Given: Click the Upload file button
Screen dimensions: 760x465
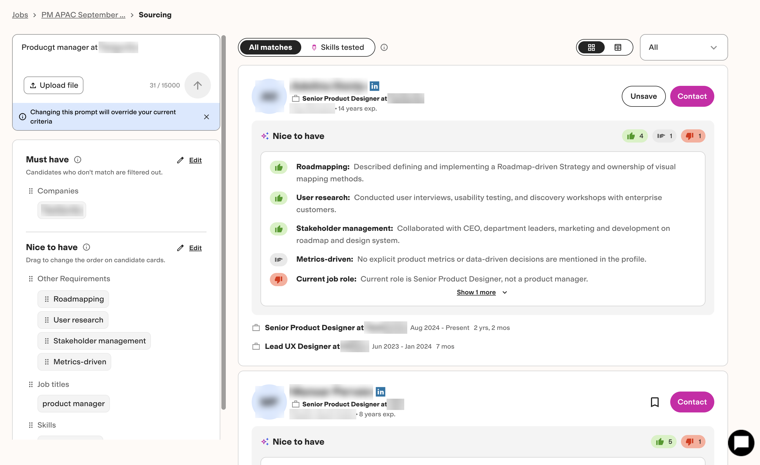Looking at the screenshot, I should [53, 85].
